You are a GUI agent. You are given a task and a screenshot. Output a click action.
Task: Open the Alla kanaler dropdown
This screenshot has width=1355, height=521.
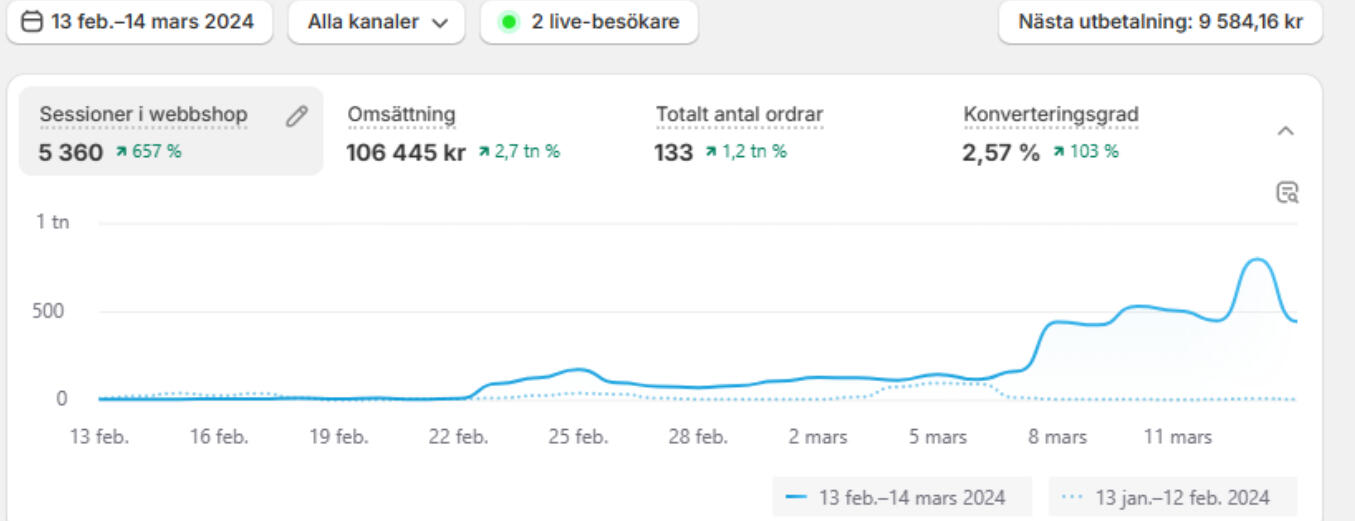376,22
